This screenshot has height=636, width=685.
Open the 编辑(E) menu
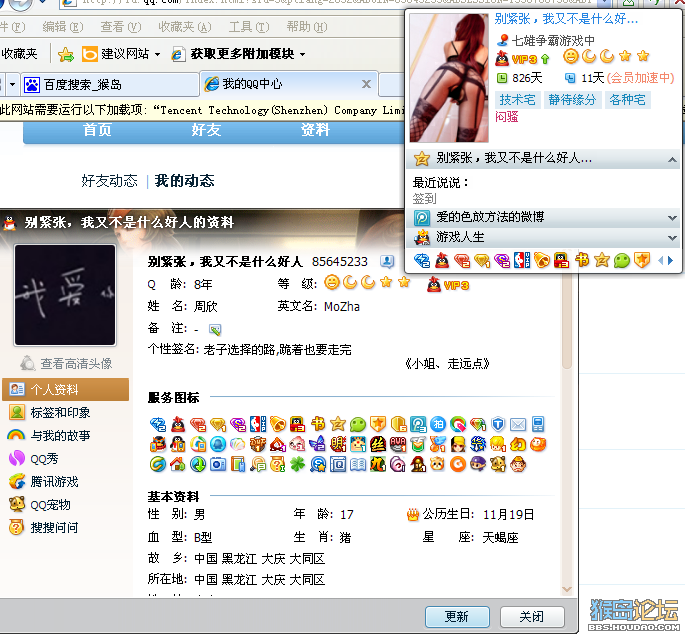63,27
